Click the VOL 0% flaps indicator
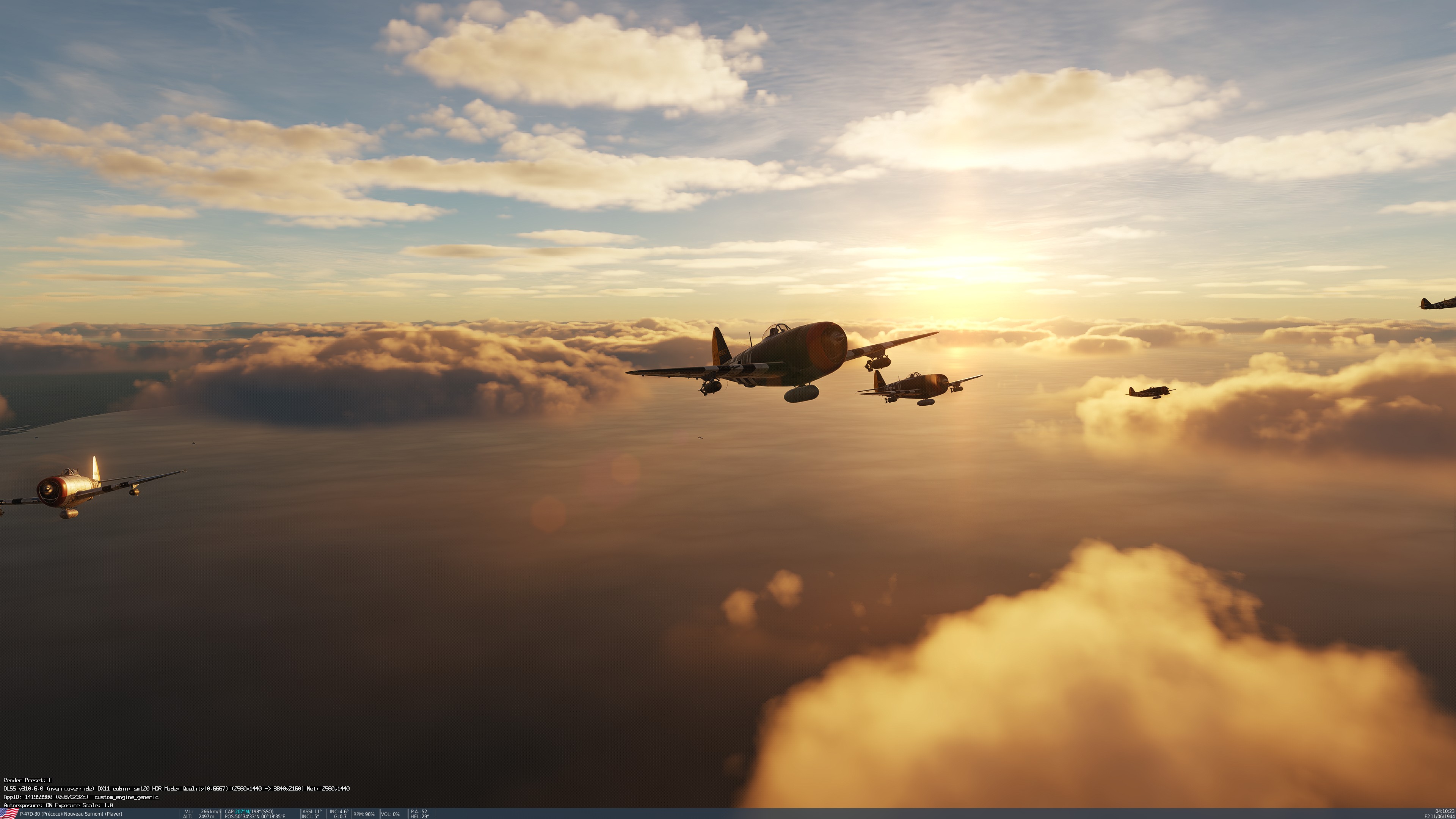Image resolution: width=1456 pixels, height=819 pixels. (390, 814)
